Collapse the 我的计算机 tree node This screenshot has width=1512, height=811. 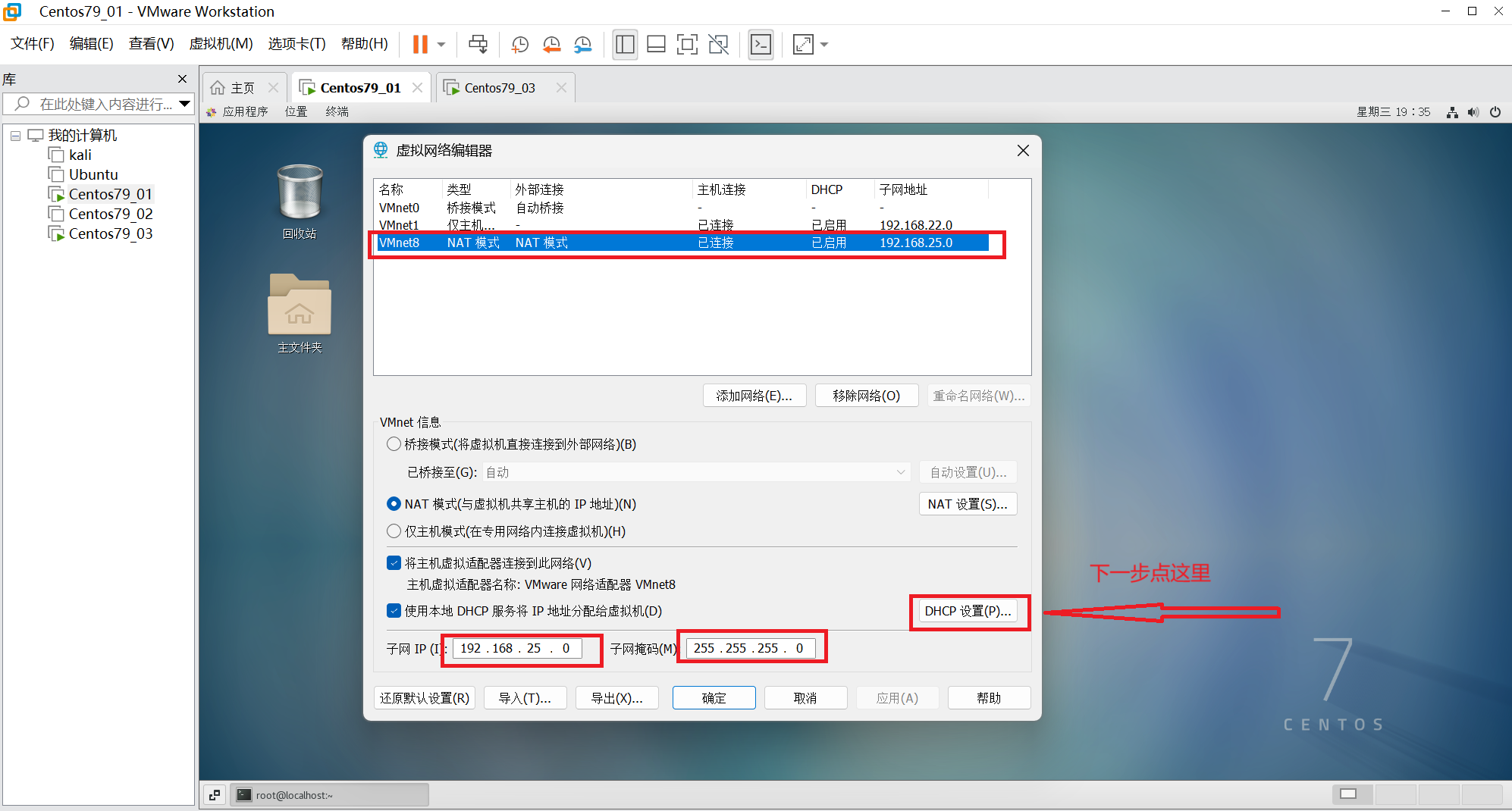click(15, 136)
